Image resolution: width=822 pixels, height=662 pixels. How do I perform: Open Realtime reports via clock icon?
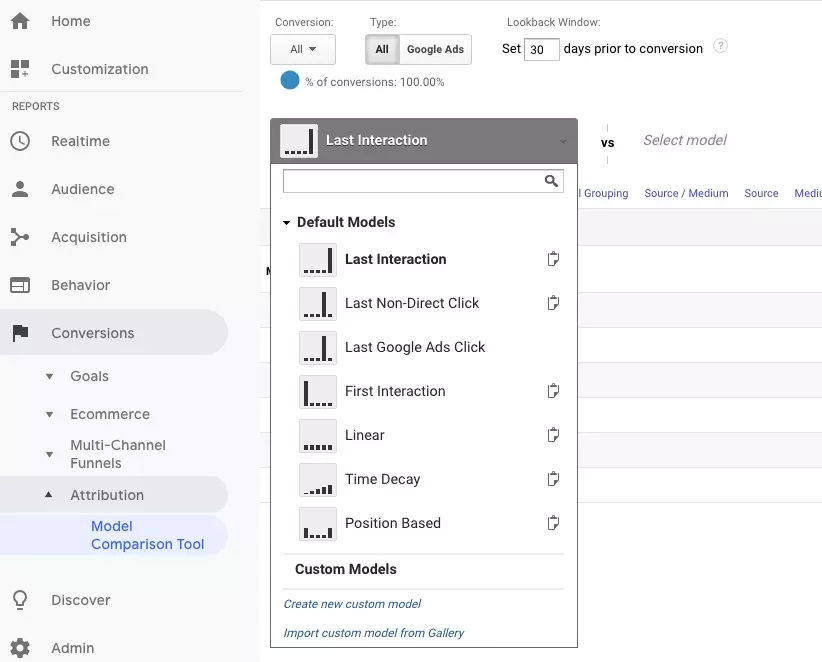pyautogui.click(x=20, y=141)
